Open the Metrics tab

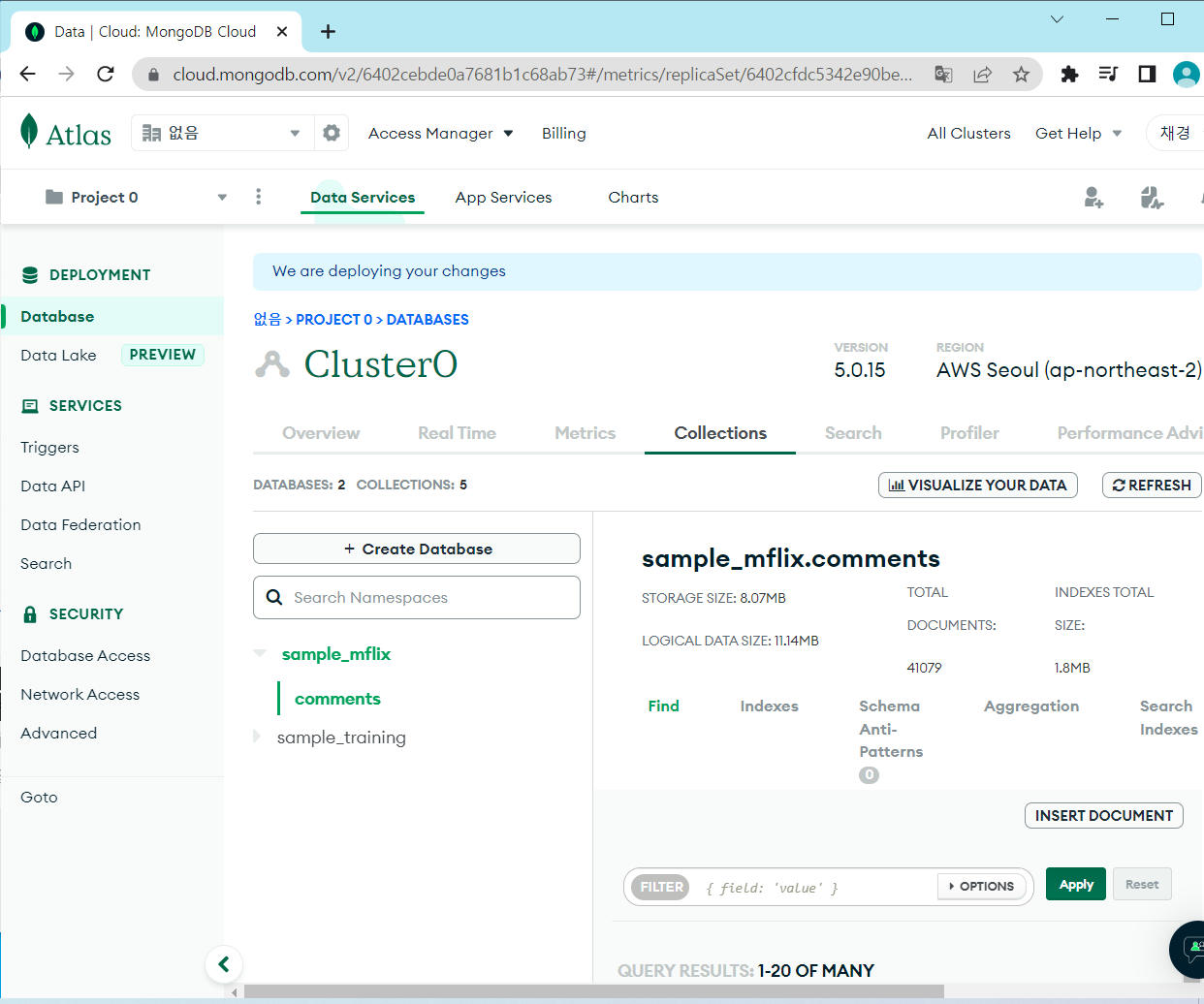pos(585,433)
